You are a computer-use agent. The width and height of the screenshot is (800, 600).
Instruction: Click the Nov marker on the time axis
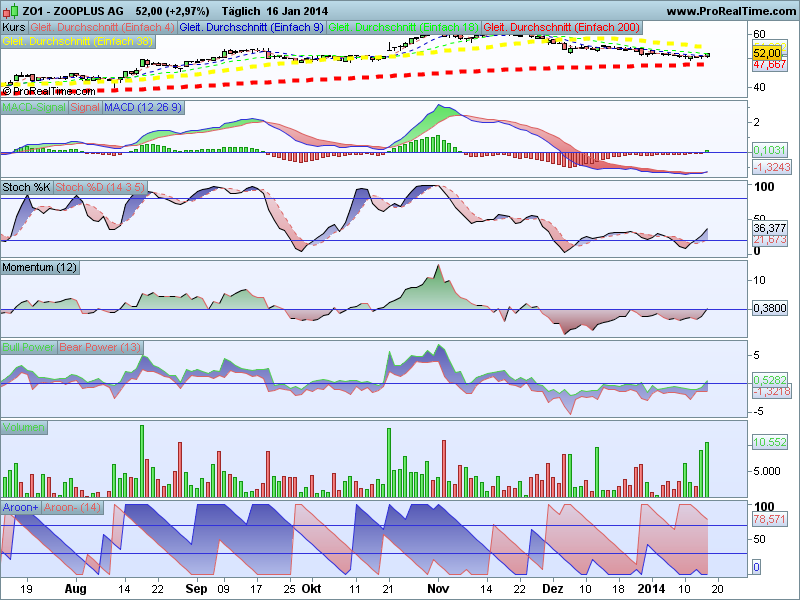click(x=438, y=589)
